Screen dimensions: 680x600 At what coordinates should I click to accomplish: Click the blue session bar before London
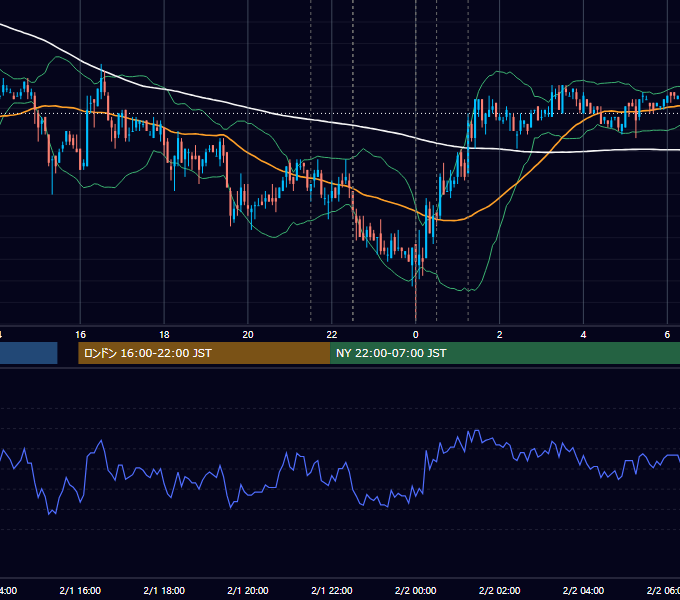tap(29, 353)
